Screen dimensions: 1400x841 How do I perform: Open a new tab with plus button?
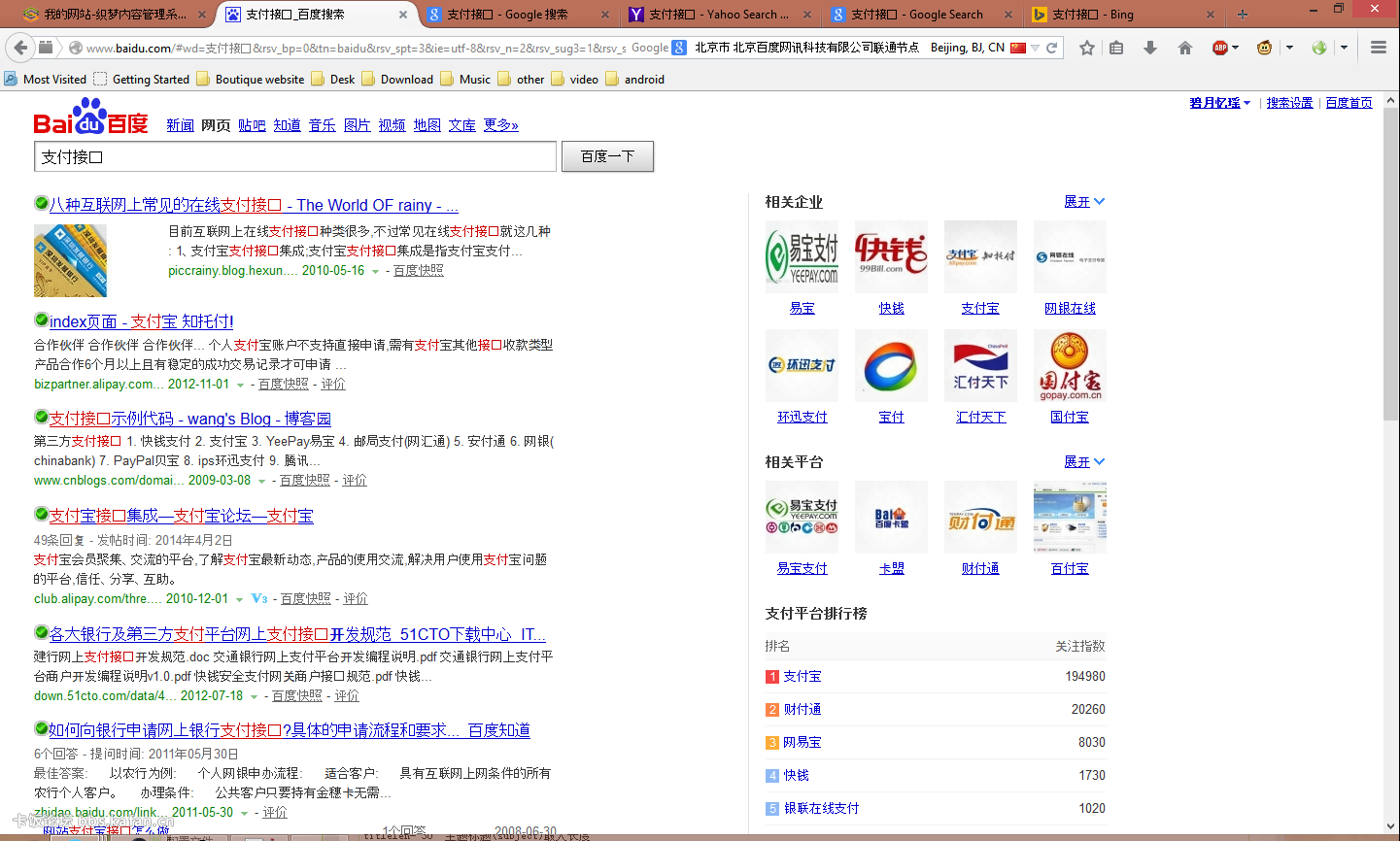[1242, 15]
